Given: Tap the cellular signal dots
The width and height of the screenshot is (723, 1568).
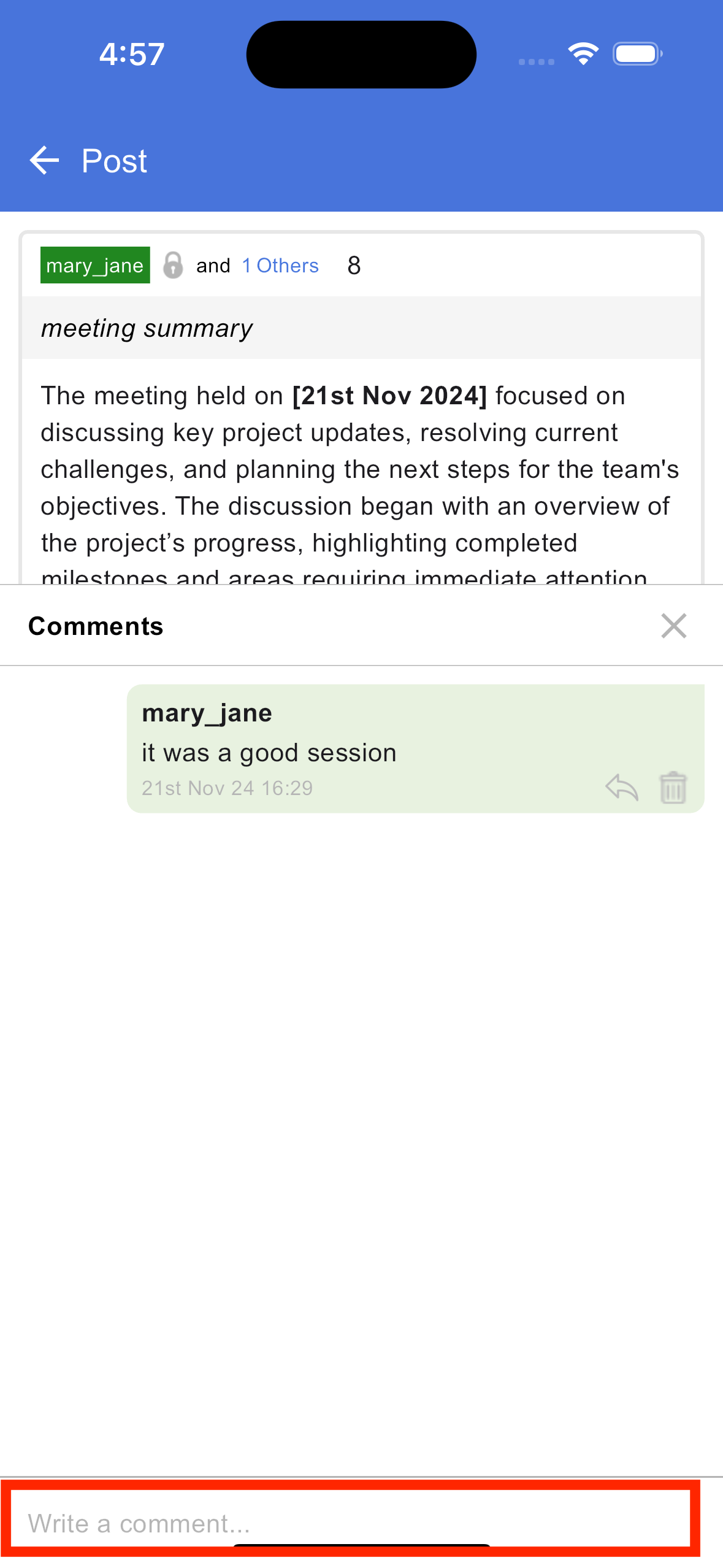Looking at the screenshot, I should [x=536, y=61].
